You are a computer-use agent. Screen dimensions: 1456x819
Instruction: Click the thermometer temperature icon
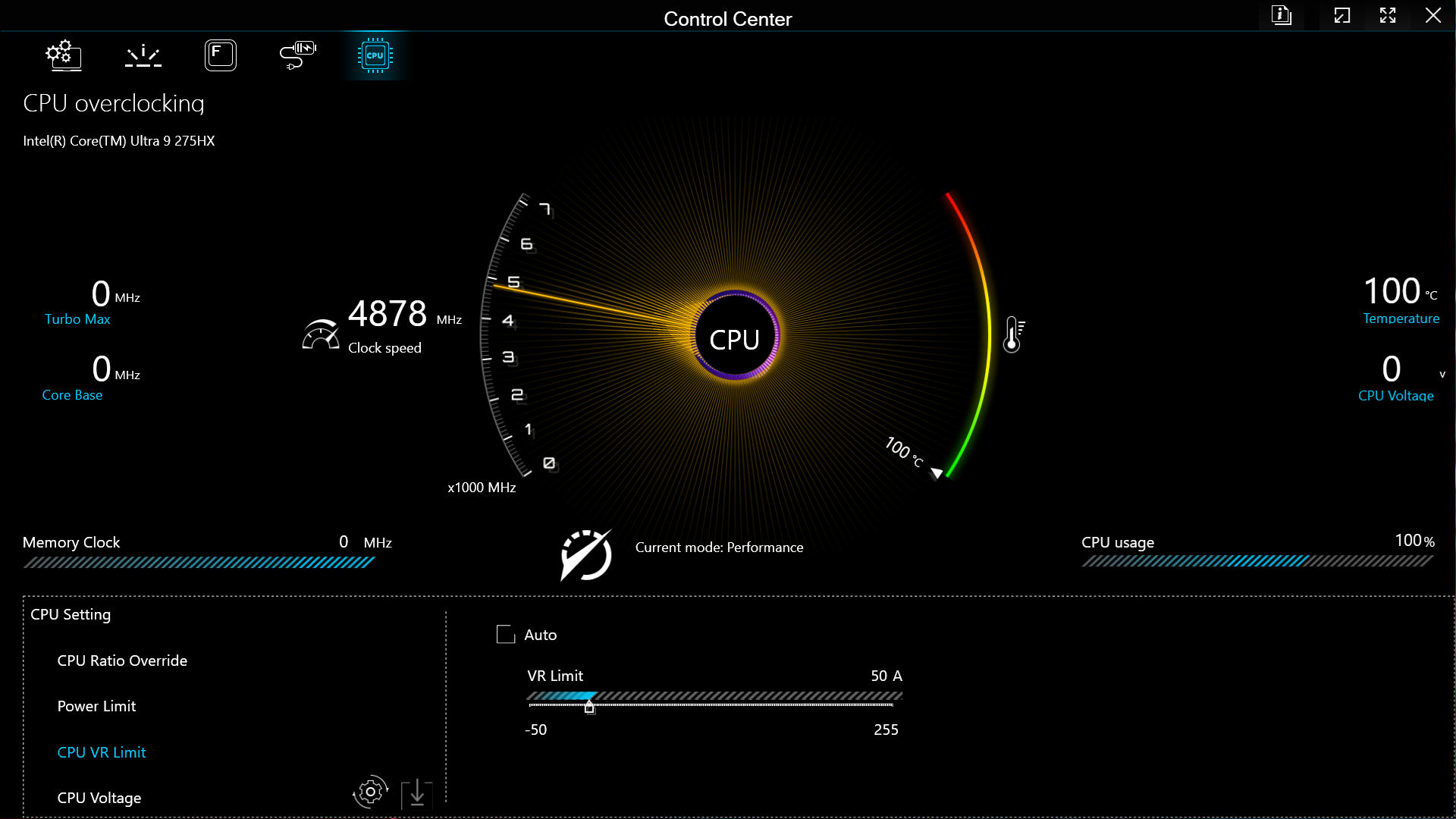pyautogui.click(x=1013, y=335)
